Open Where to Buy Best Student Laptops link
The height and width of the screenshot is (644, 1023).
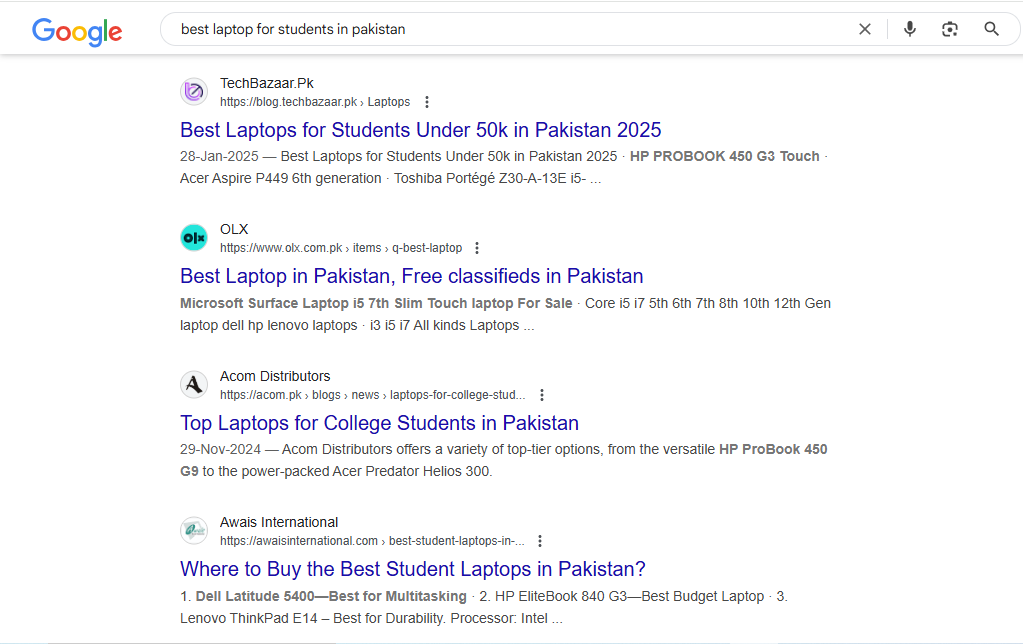(412, 569)
